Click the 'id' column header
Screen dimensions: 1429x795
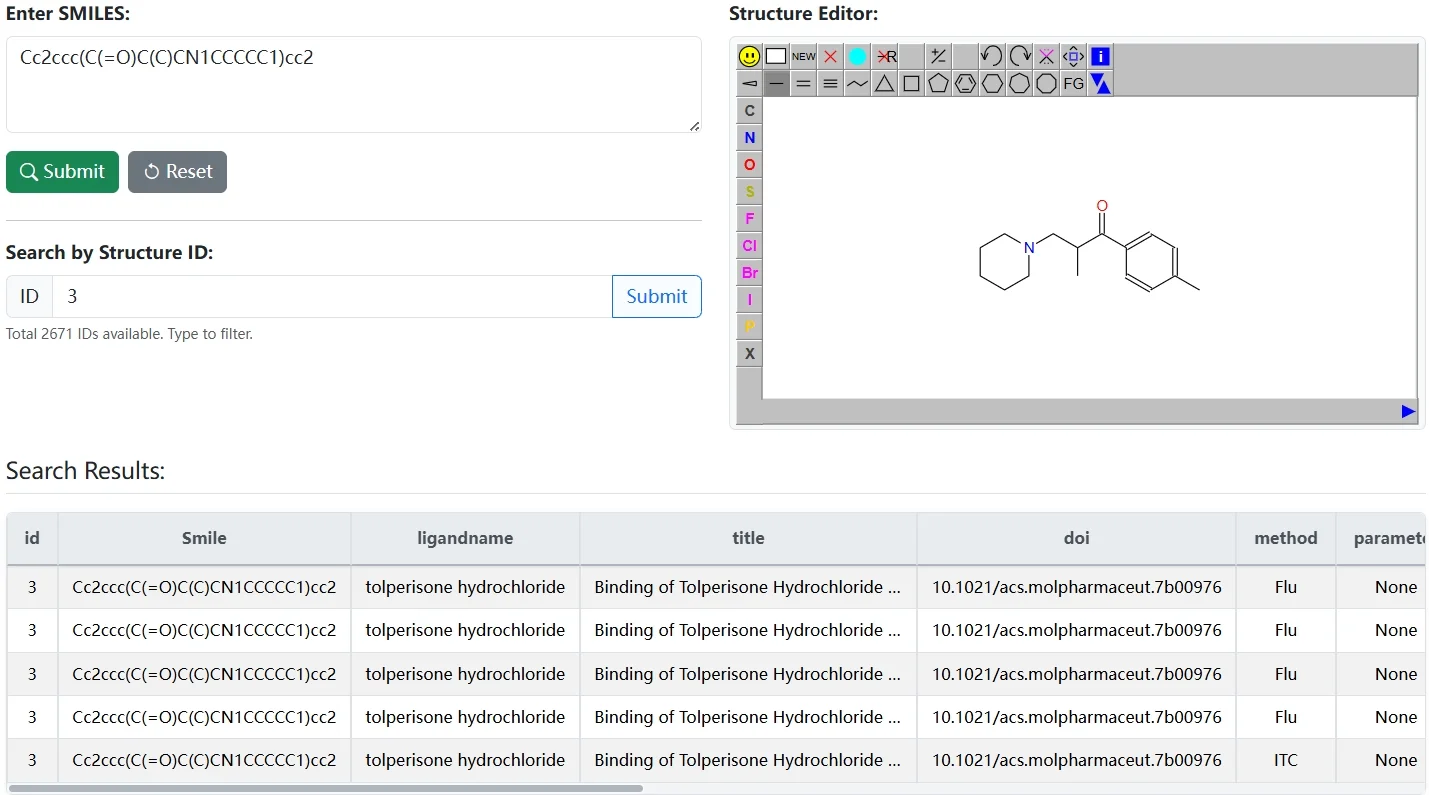[32, 538]
